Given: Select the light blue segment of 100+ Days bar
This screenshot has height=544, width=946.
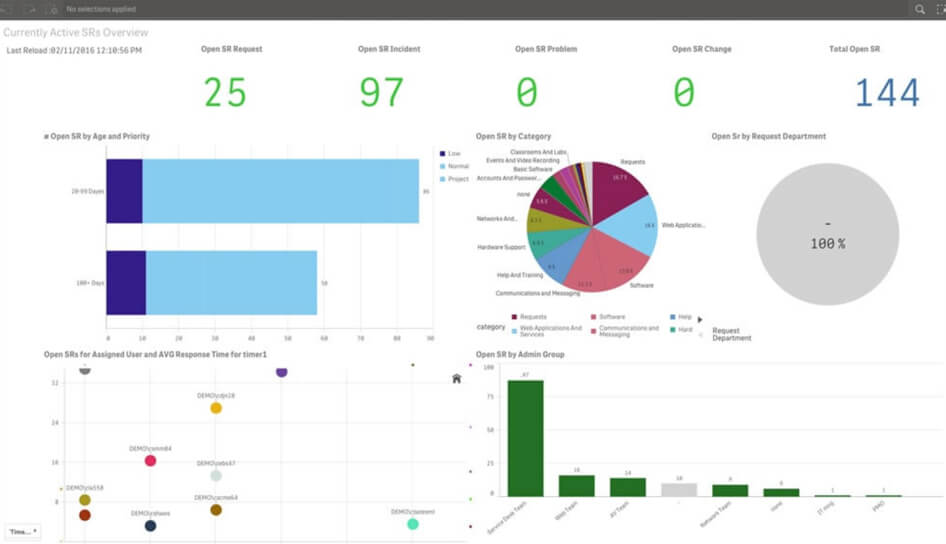Looking at the screenshot, I should click(231, 283).
